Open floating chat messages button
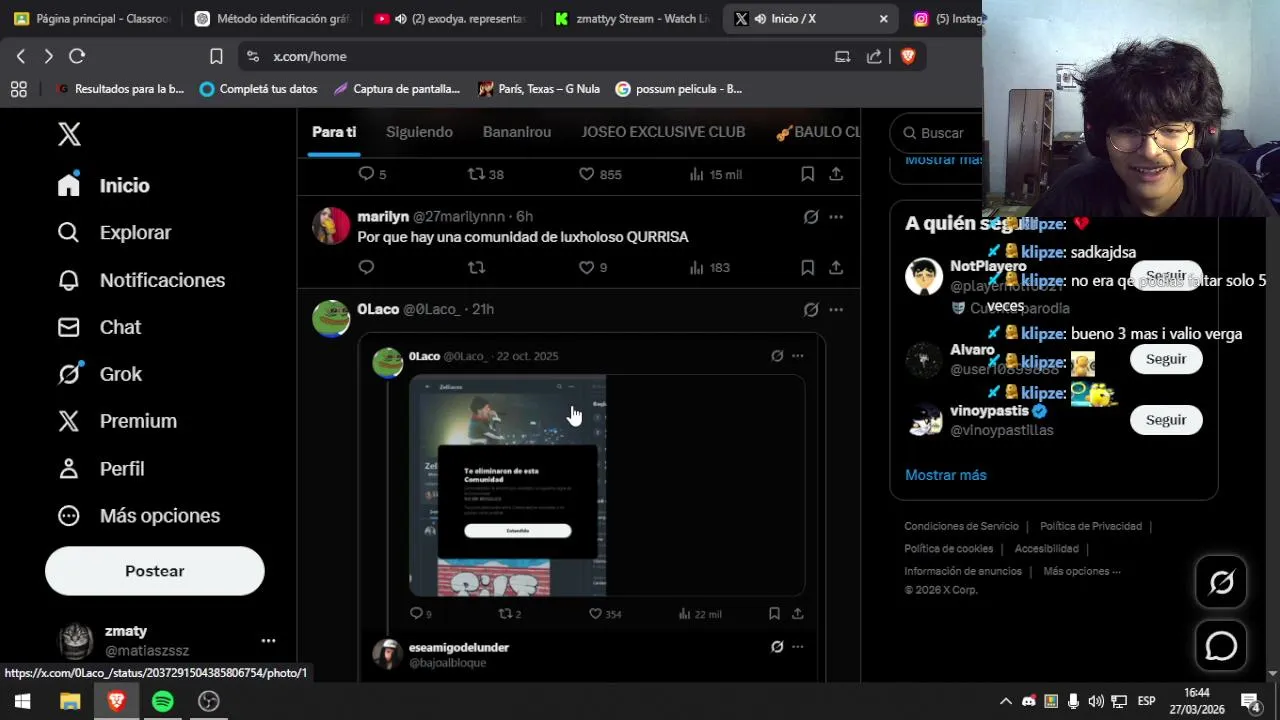Image resolution: width=1280 pixels, height=720 pixels. coord(1221,646)
